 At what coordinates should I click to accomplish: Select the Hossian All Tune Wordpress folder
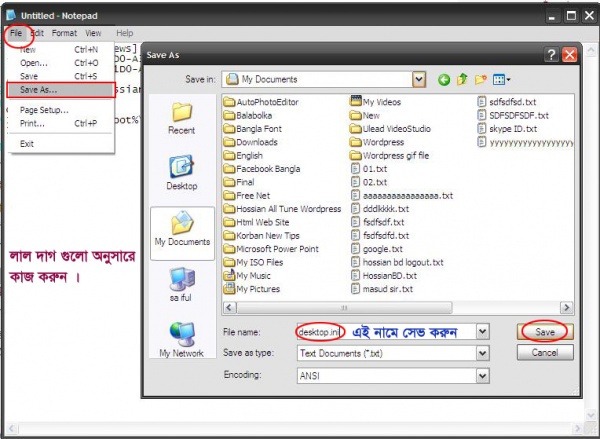(282, 209)
